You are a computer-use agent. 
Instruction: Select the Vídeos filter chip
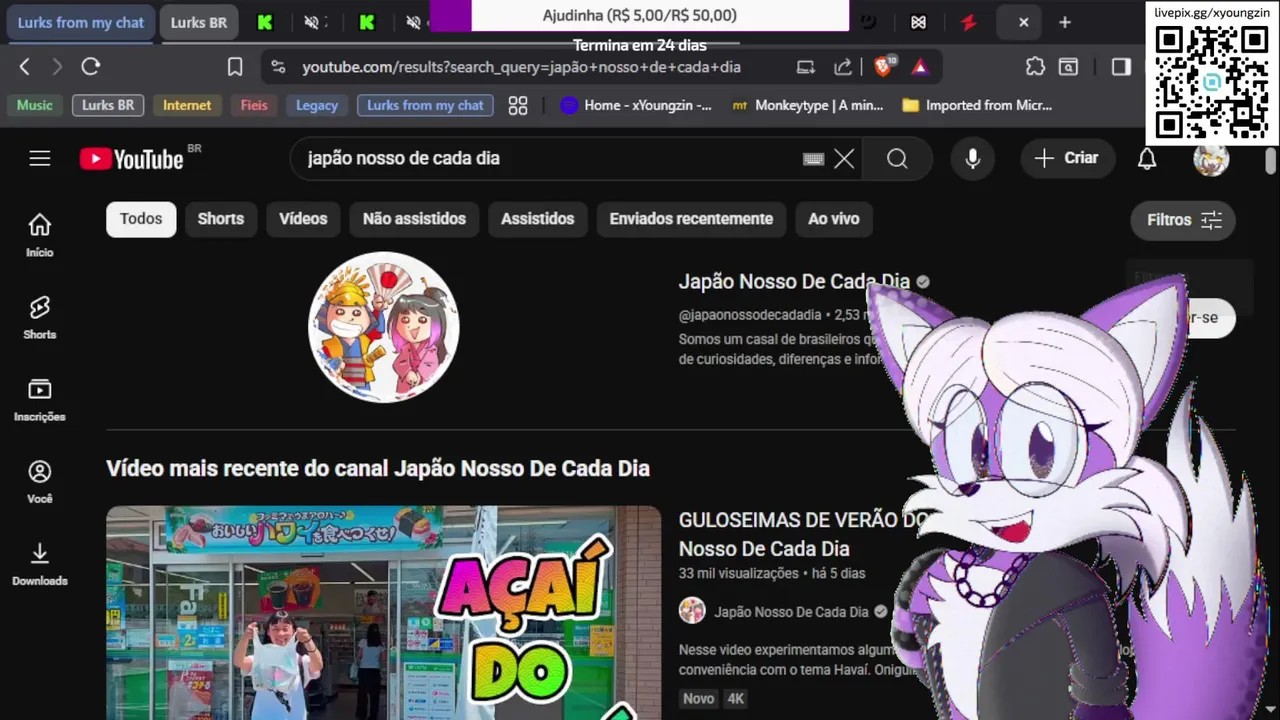pos(303,219)
